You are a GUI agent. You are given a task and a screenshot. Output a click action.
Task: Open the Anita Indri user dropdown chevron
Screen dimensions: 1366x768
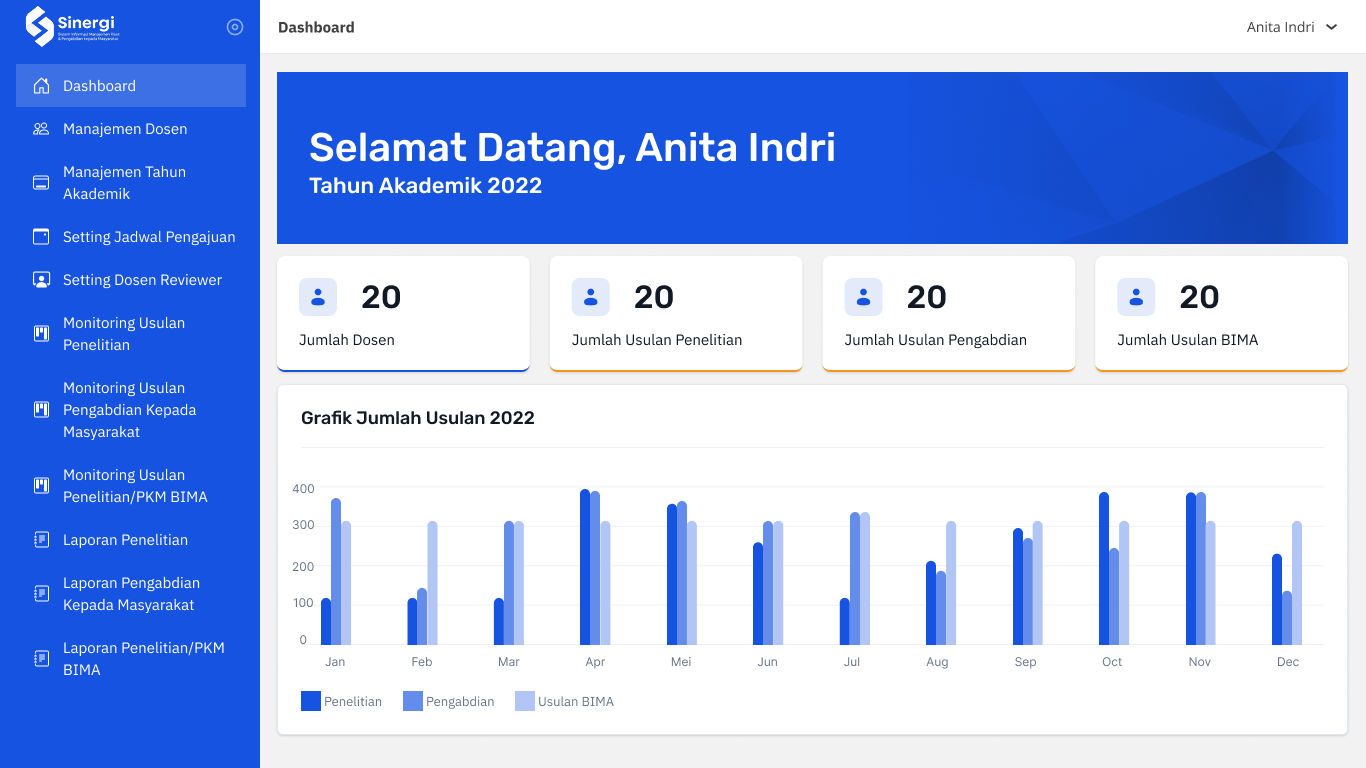(x=1331, y=27)
